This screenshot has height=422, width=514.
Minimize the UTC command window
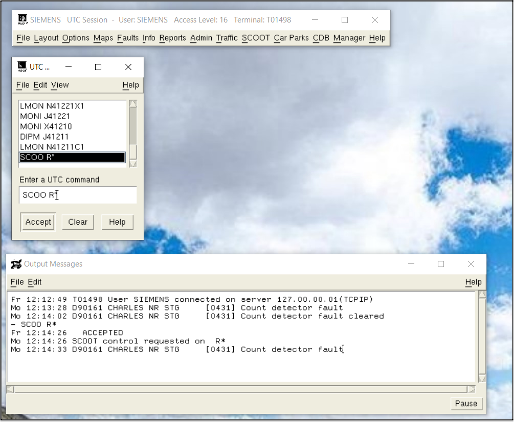coord(69,67)
